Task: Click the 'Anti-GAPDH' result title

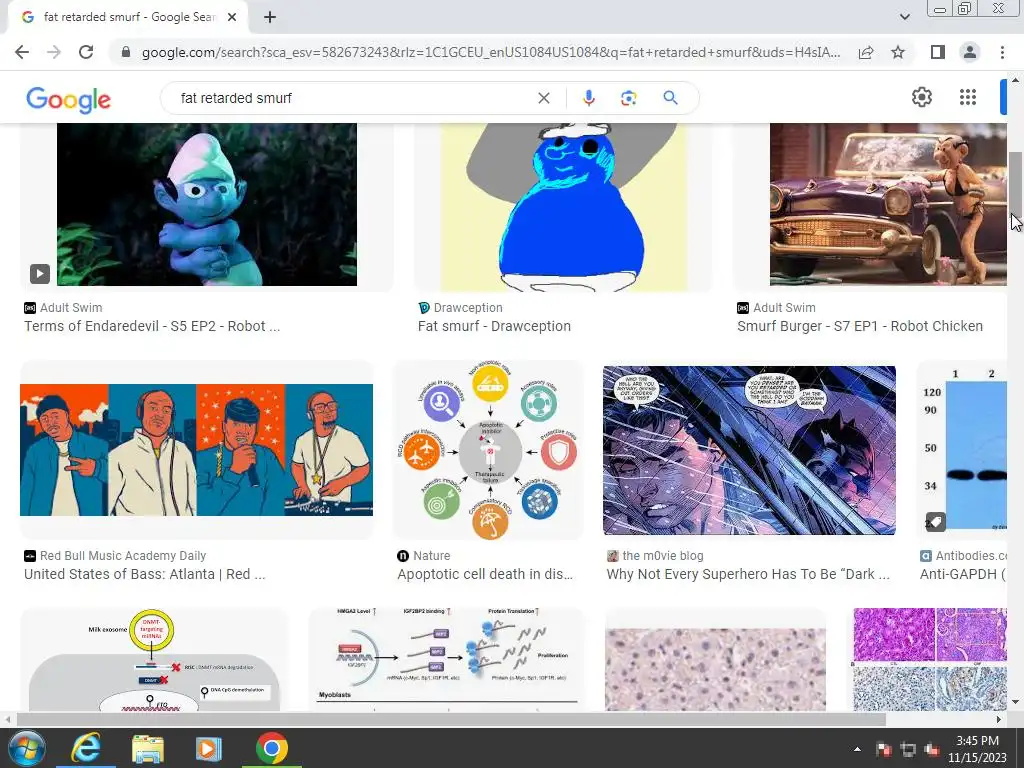Action: pyautogui.click(x=963, y=574)
